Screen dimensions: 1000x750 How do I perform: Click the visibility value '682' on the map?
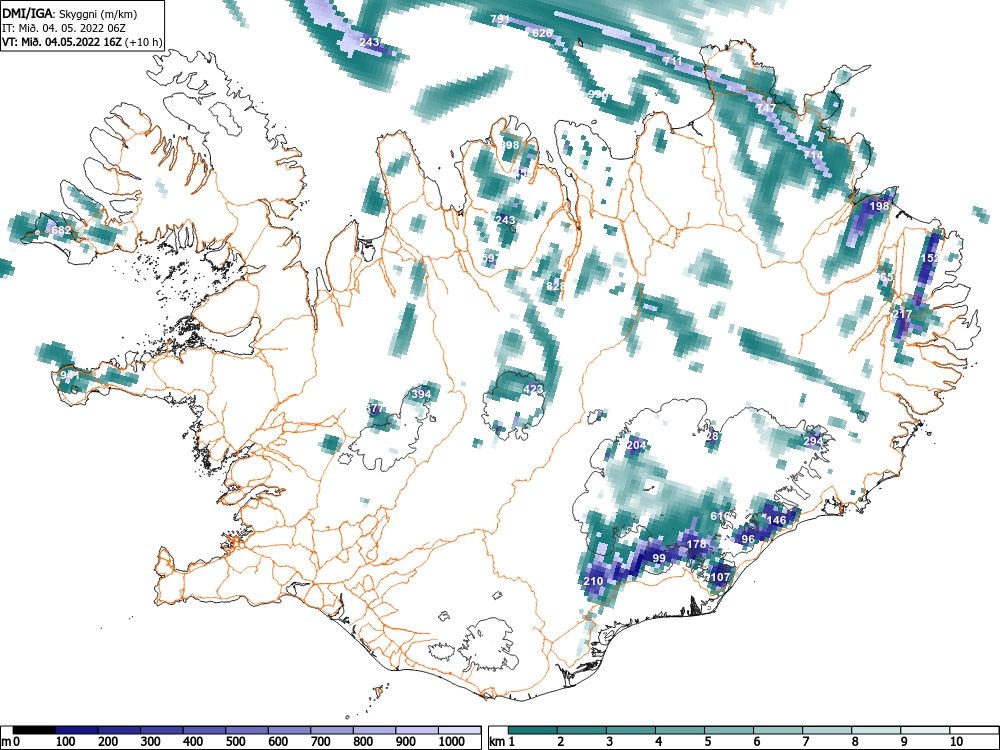(62, 230)
